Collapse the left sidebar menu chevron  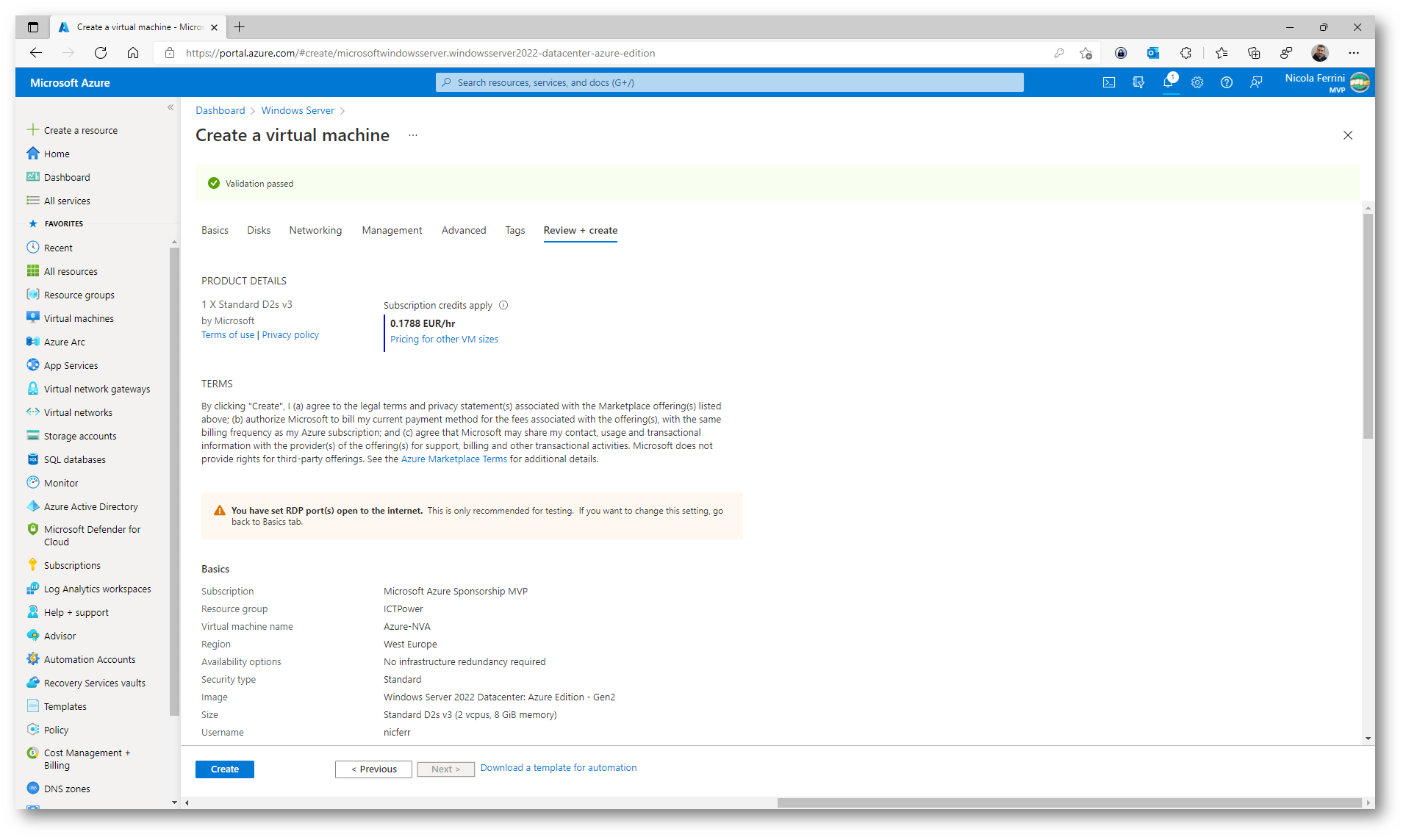pos(171,107)
